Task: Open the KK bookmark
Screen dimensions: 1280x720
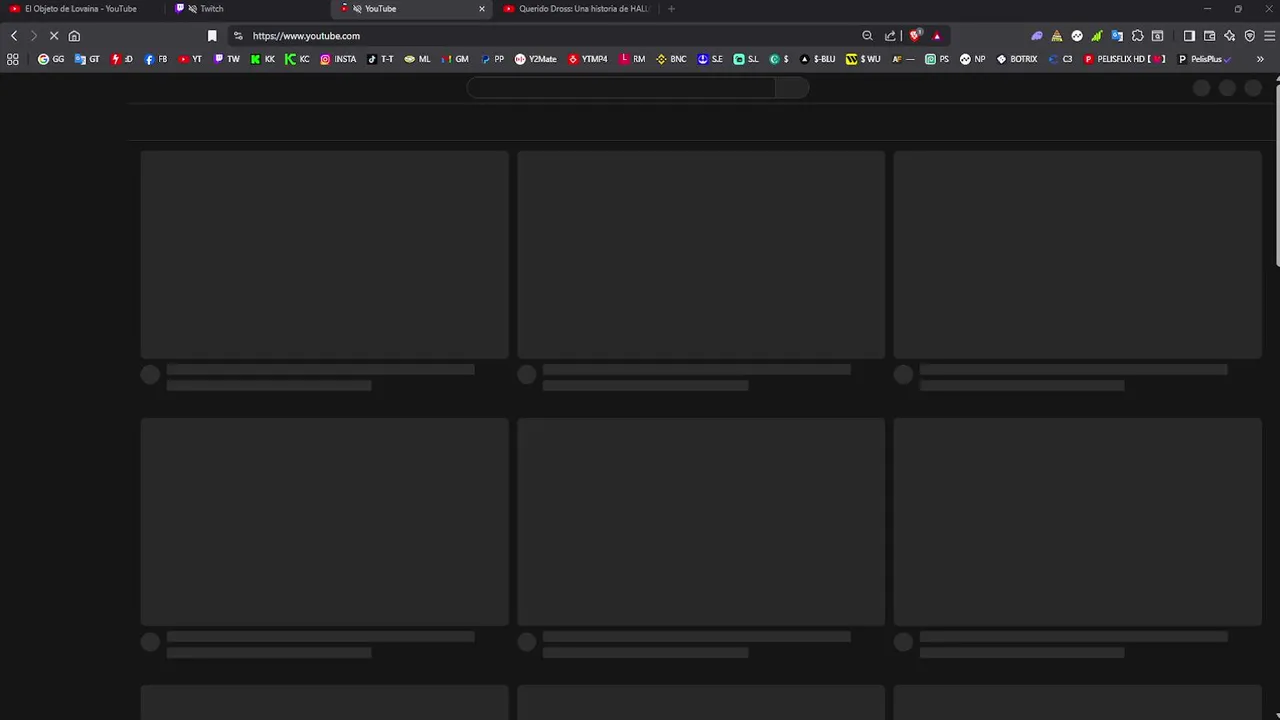Action: [263, 59]
